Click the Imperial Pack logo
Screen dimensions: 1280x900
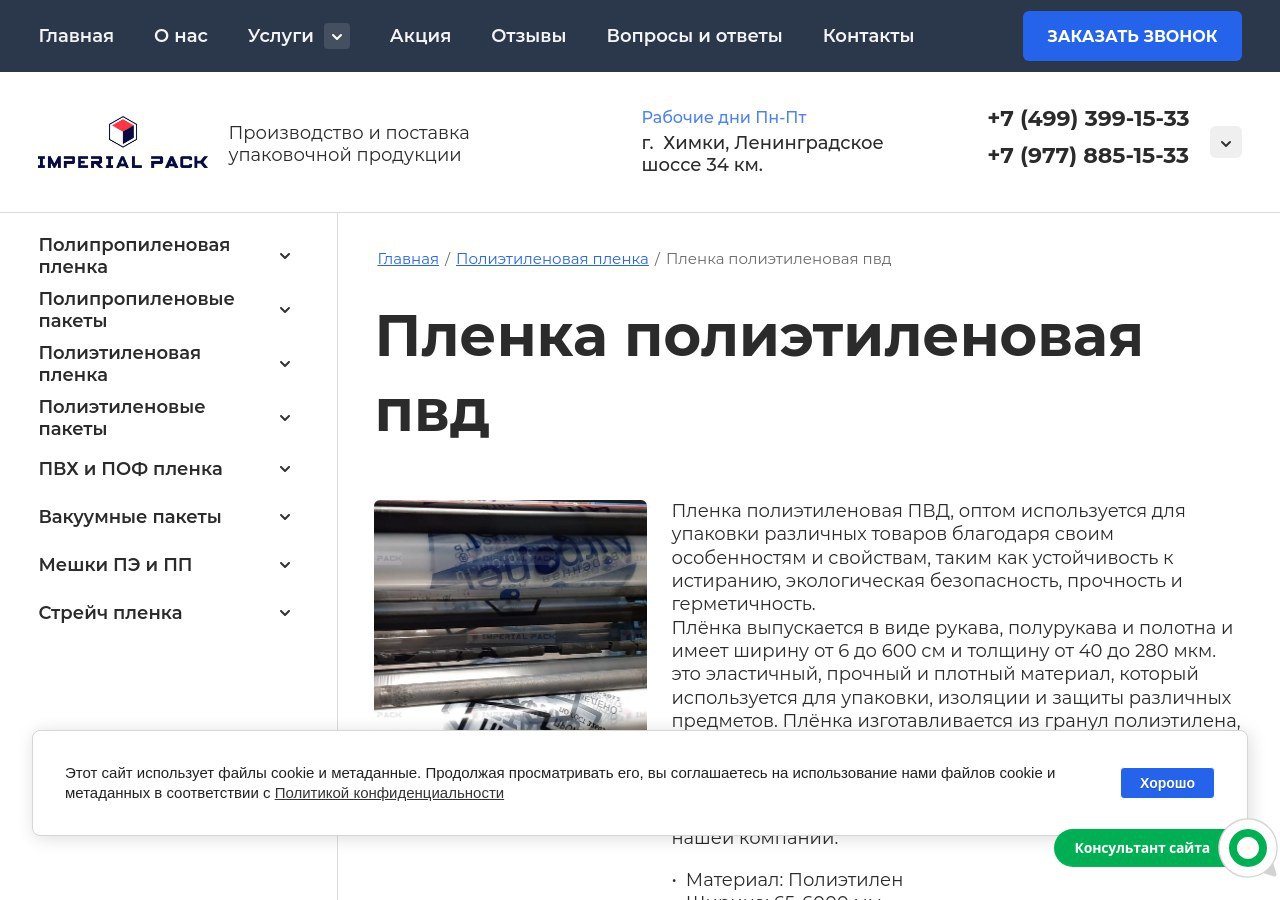pyautogui.click(x=122, y=143)
